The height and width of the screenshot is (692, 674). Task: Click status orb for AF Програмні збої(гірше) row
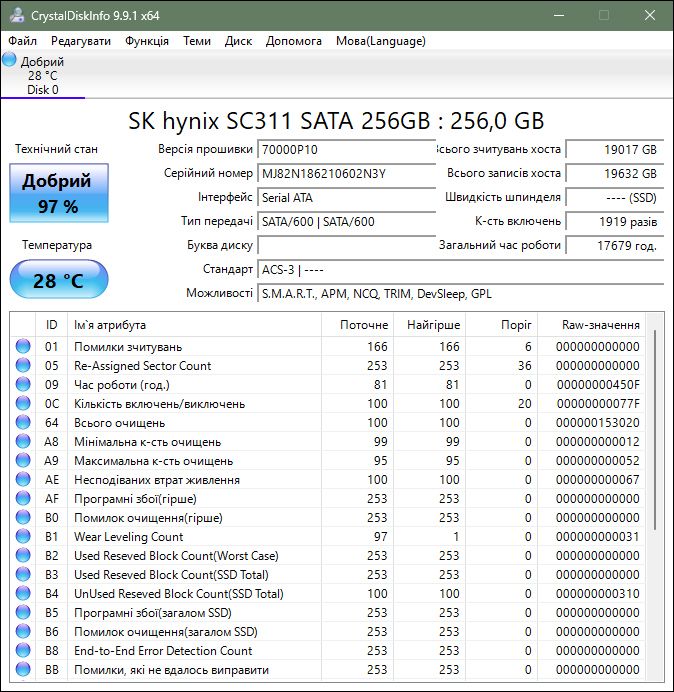23,498
